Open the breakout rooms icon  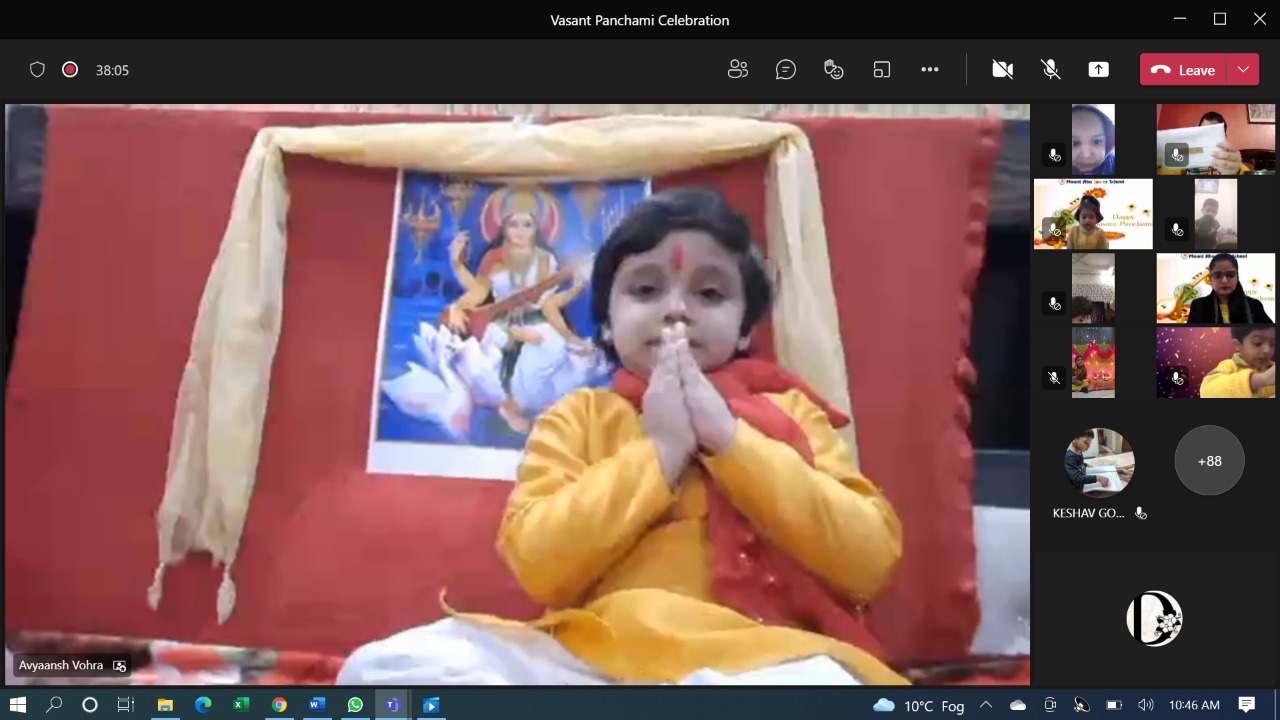(881, 69)
